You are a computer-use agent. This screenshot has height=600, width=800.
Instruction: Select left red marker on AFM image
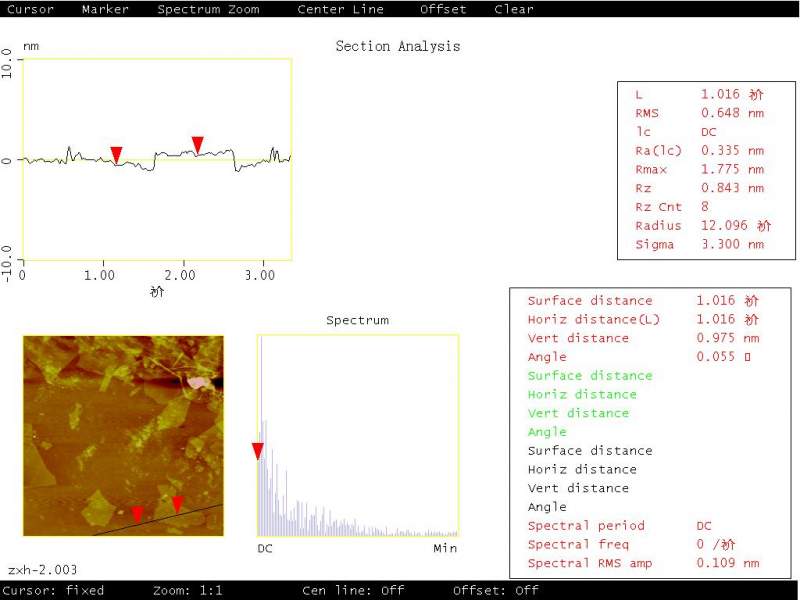click(x=137, y=514)
